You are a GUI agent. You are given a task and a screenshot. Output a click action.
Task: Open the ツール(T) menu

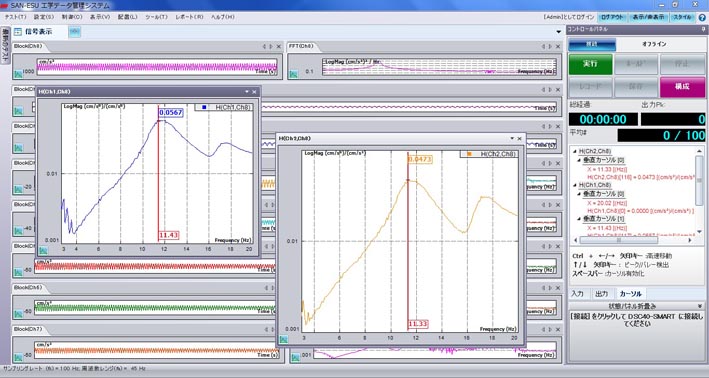point(156,17)
